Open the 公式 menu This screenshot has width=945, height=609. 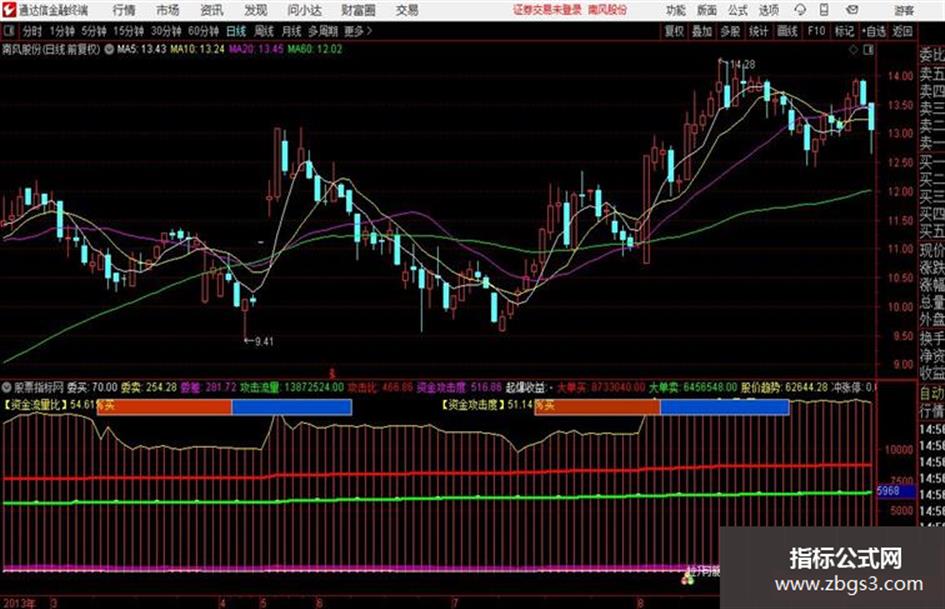coord(737,10)
